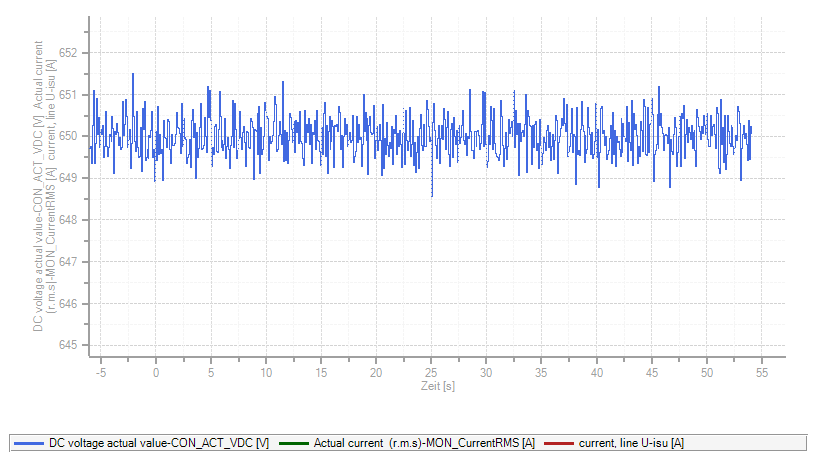The width and height of the screenshot is (821, 456).
Task: Click the y-axis label 649
Action: tap(68, 178)
